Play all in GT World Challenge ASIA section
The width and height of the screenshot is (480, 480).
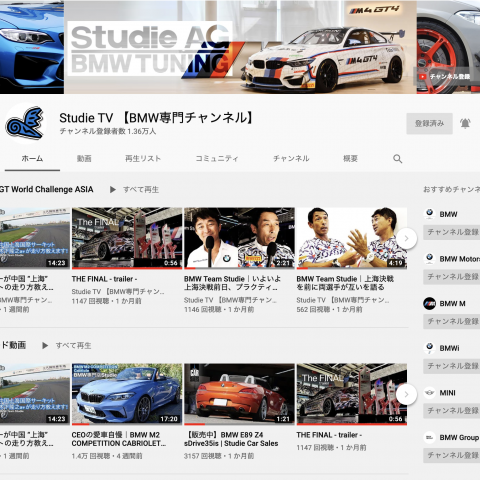tap(135, 190)
